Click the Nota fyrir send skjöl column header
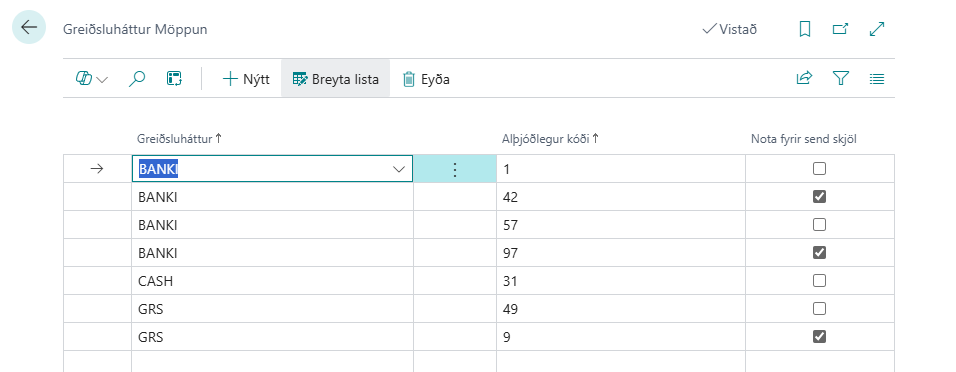 pyautogui.click(x=804, y=139)
